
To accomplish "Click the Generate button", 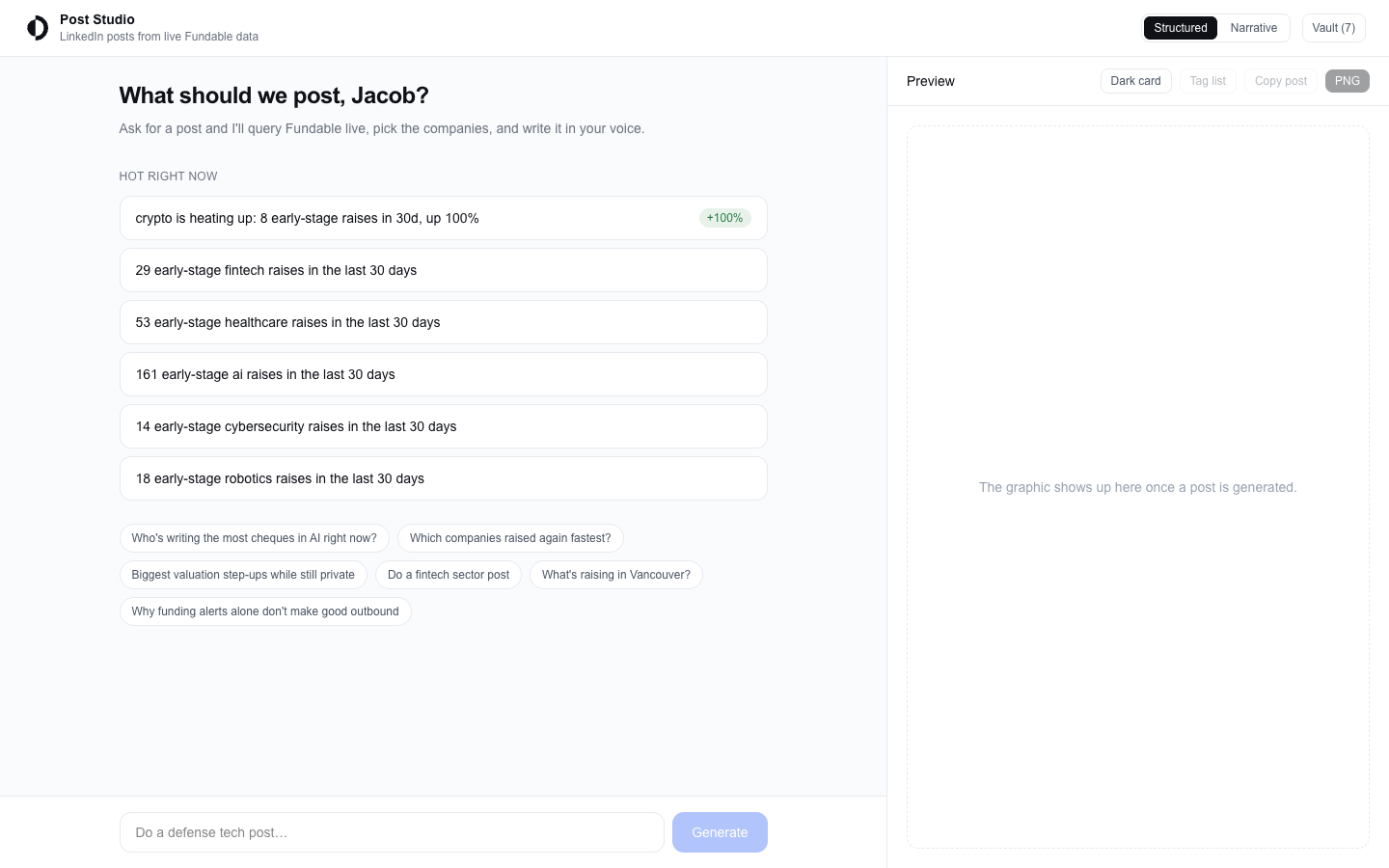I will 720,832.
